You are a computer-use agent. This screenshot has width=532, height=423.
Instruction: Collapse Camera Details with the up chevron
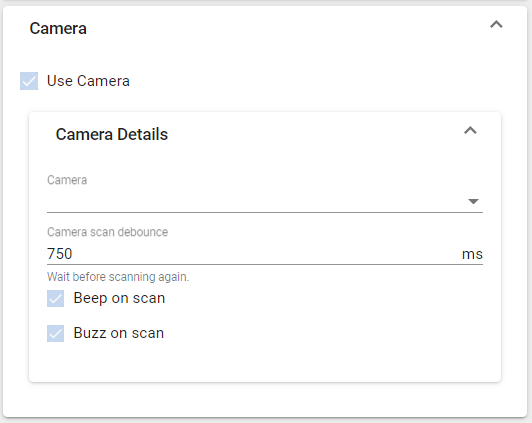470,131
